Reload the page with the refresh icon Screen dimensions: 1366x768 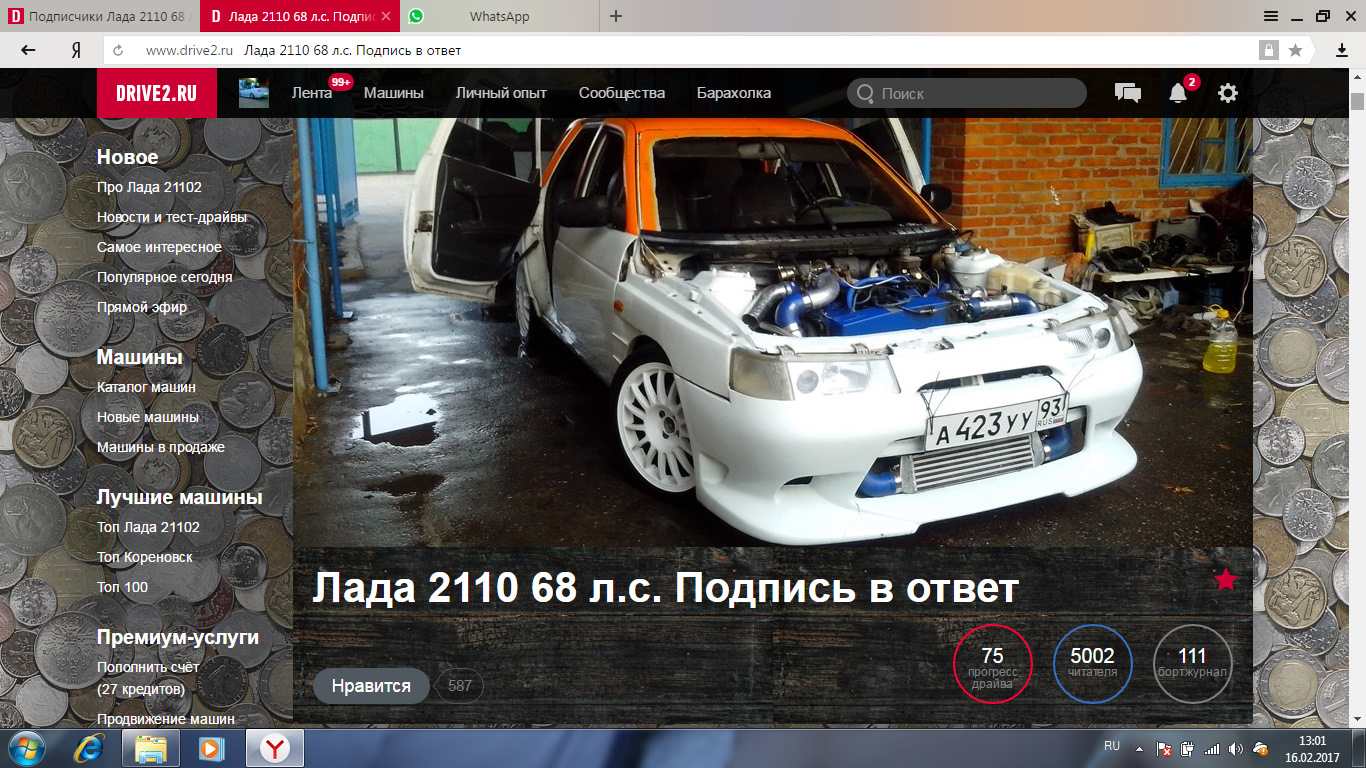(x=118, y=50)
